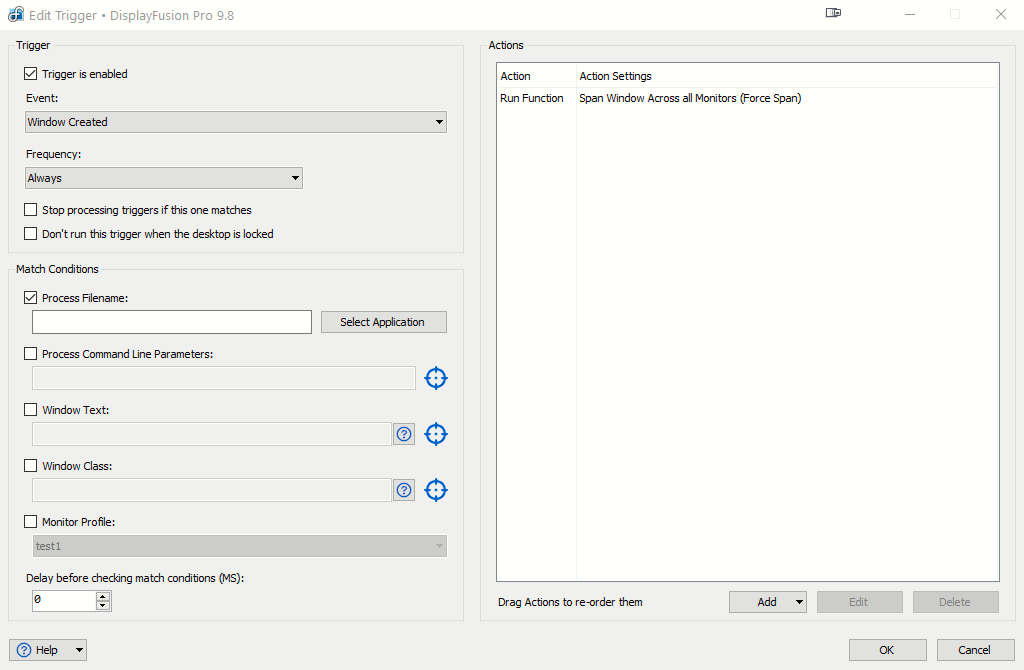Open the Event dropdown showing Window Created
1024x670 pixels.
coord(236,122)
